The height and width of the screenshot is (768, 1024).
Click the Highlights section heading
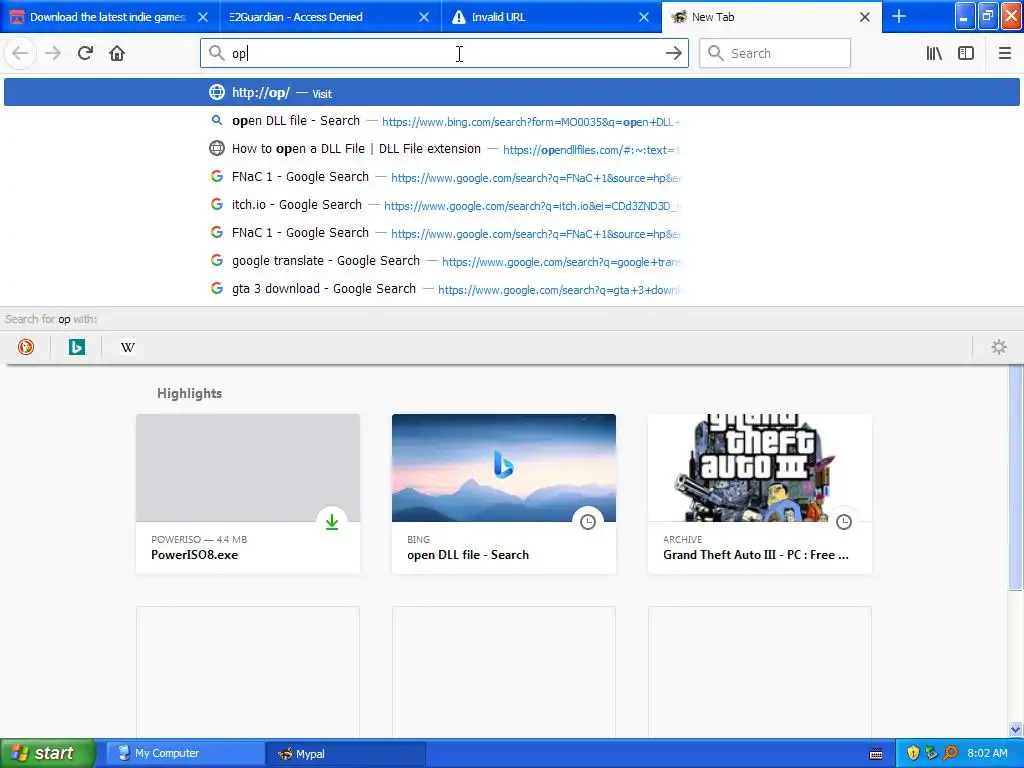189,393
